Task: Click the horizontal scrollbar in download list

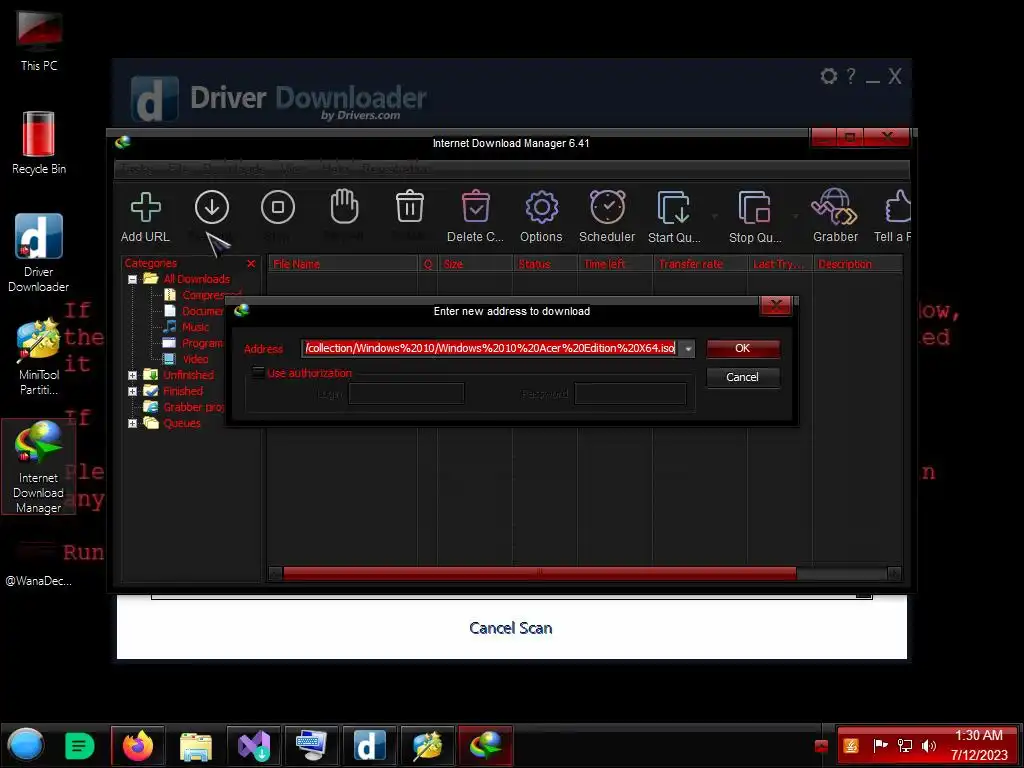Action: tap(539, 573)
